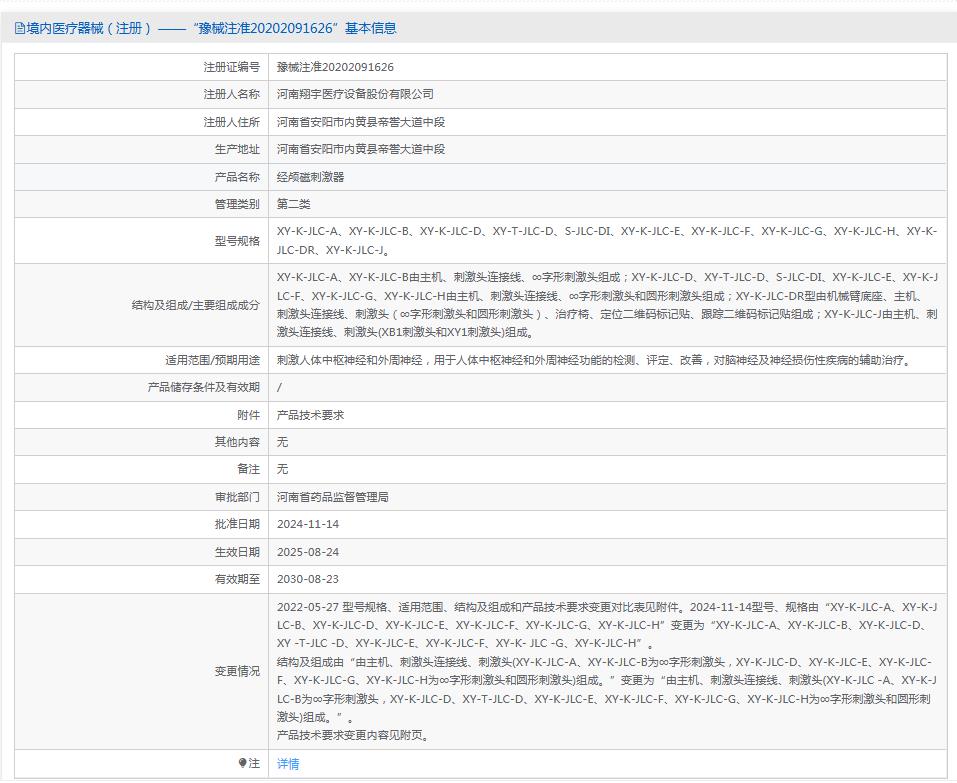Click the 批准日期 label
This screenshot has width=957, height=783.
(237, 524)
